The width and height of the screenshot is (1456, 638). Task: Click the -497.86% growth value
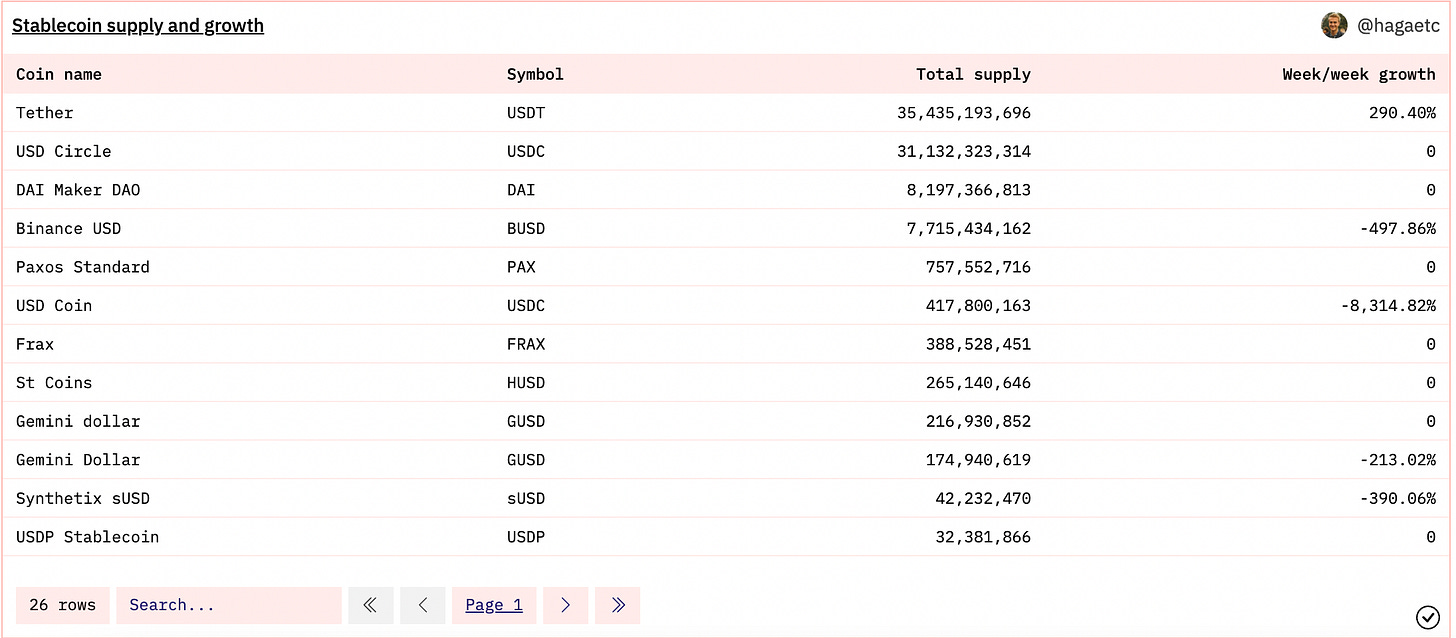(x=1398, y=229)
